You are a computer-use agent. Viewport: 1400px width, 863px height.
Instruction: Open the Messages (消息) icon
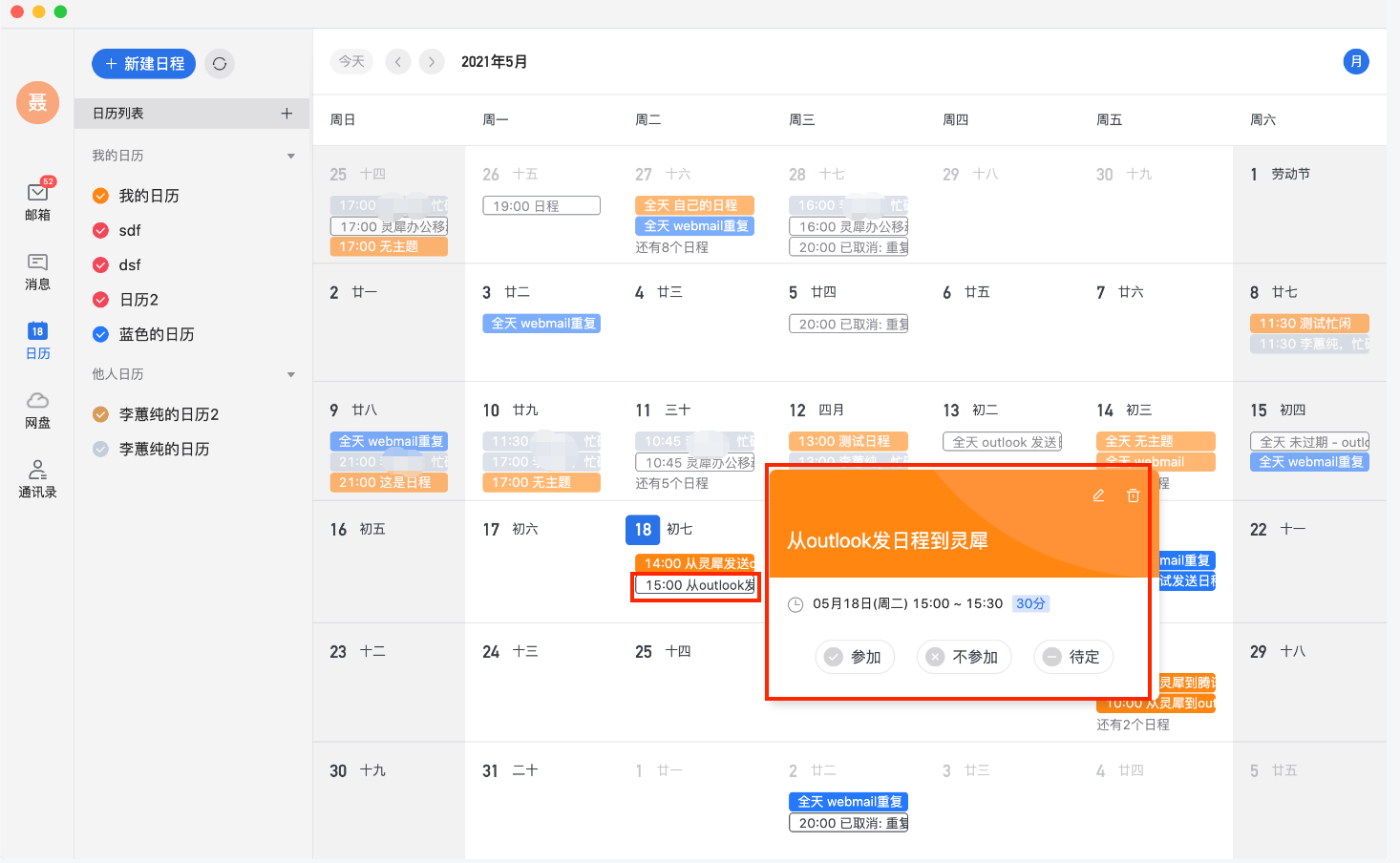[x=37, y=271]
